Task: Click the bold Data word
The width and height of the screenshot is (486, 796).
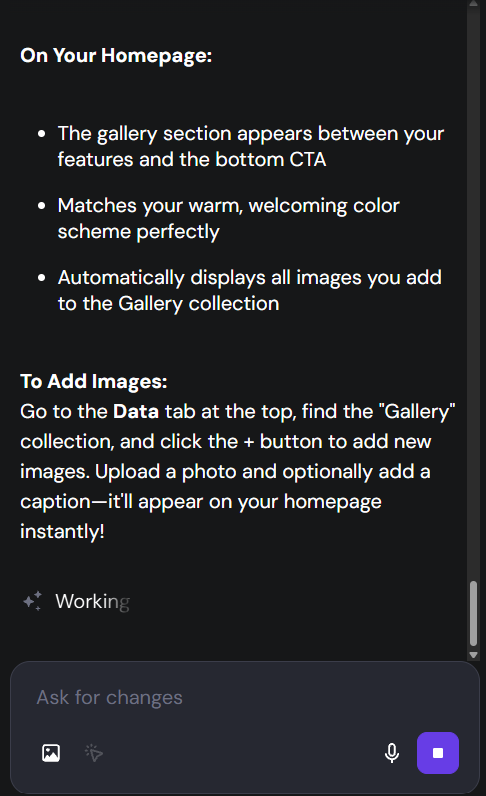Action: (136, 411)
